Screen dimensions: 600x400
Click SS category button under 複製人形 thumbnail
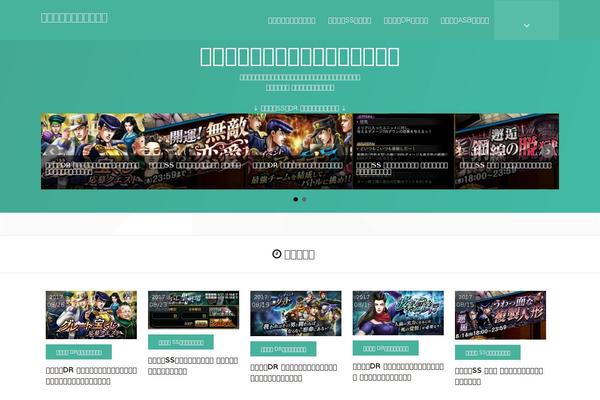coord(488,353)
